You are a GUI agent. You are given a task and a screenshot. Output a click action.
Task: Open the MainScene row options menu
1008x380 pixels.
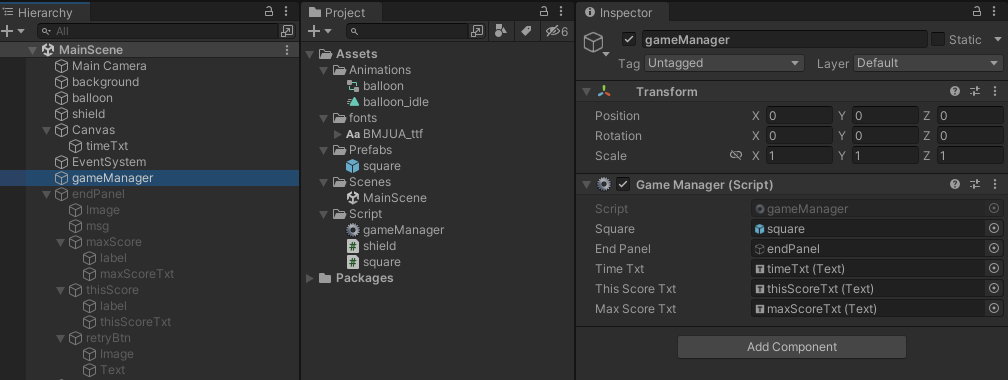(x=287, y=50)
